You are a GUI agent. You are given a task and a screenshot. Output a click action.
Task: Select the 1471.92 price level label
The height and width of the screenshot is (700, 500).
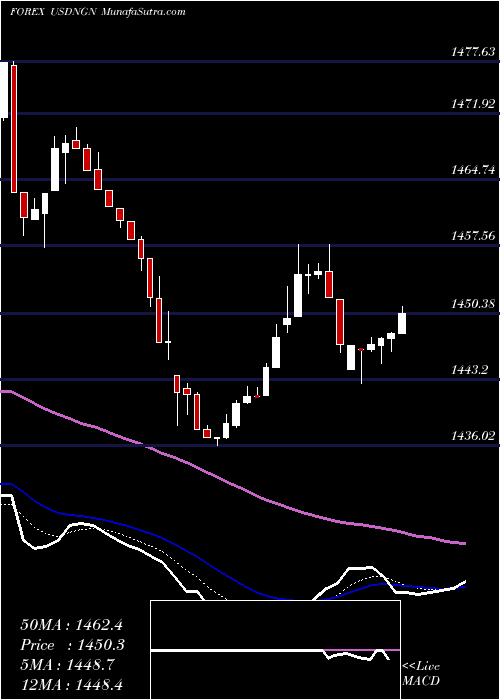[x=473, y=104]
